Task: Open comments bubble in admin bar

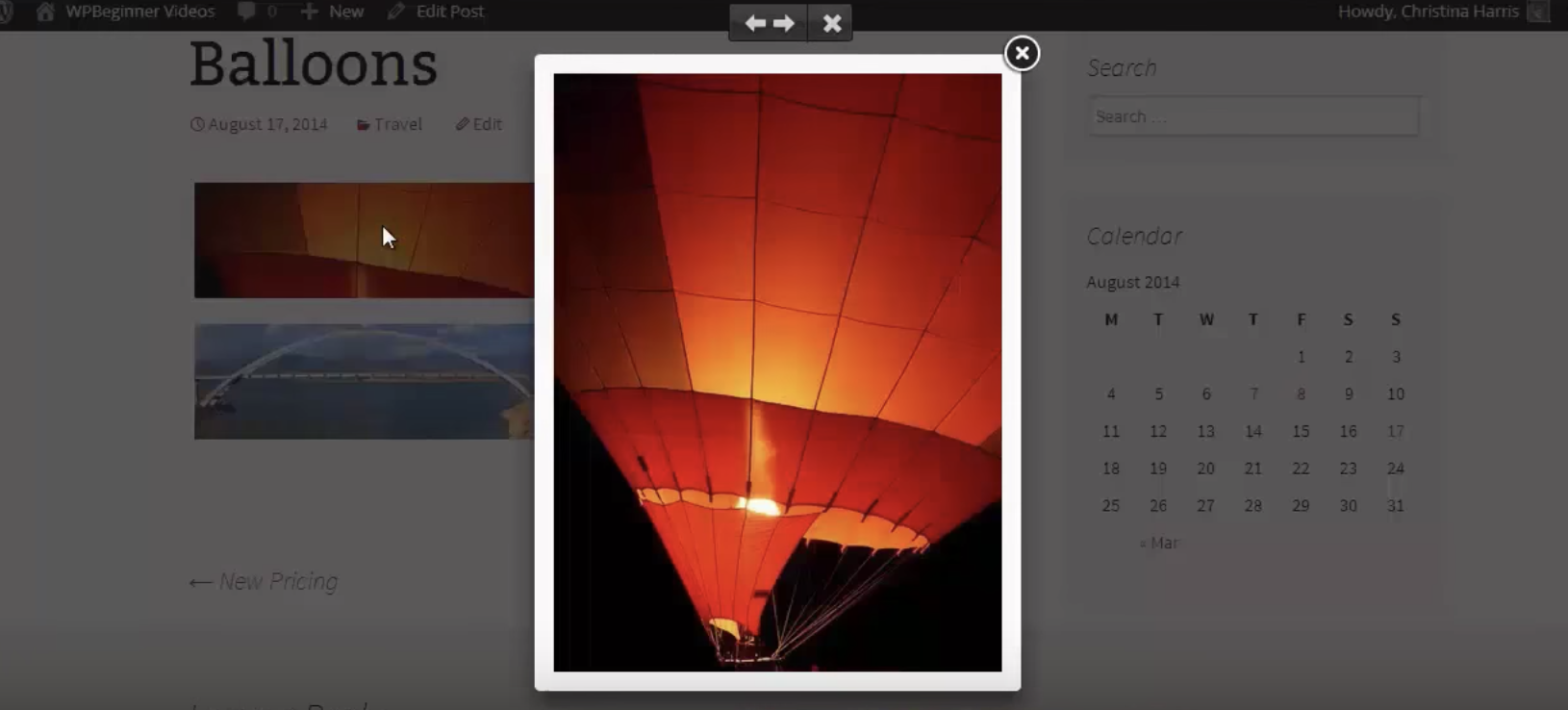Action: click(257, 12)
